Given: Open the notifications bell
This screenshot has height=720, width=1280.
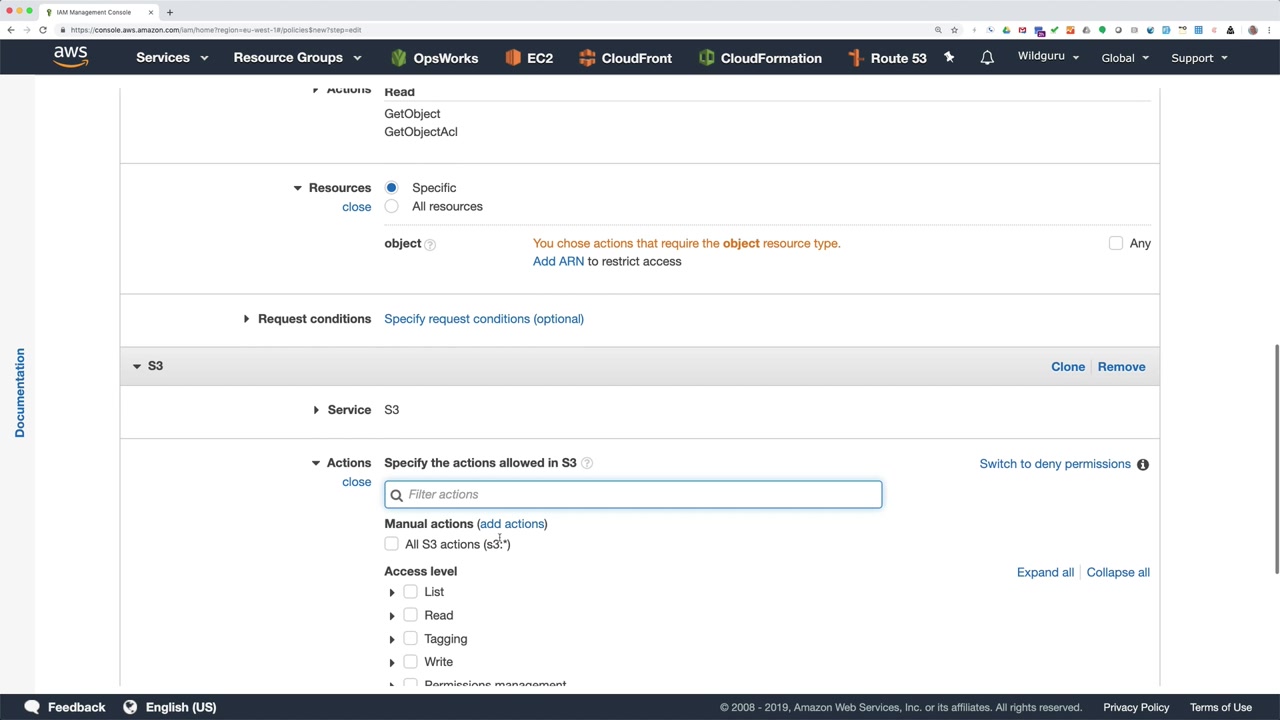Looking at the screenshot, I should [987, 58].
